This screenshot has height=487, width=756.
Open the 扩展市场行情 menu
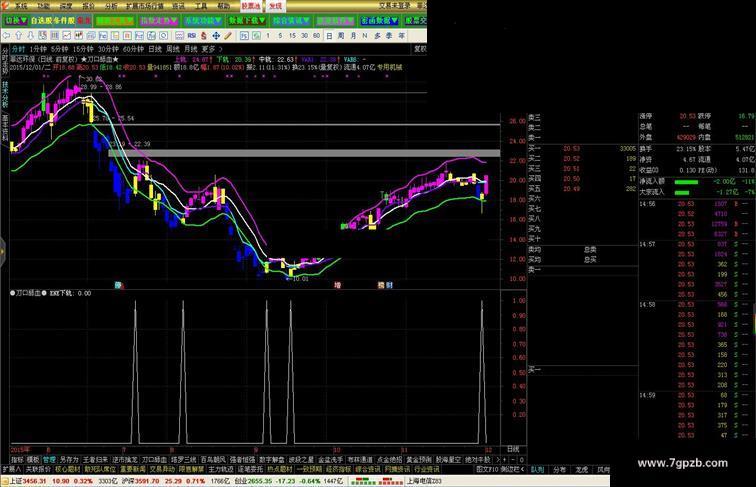[x=145, y=6]
